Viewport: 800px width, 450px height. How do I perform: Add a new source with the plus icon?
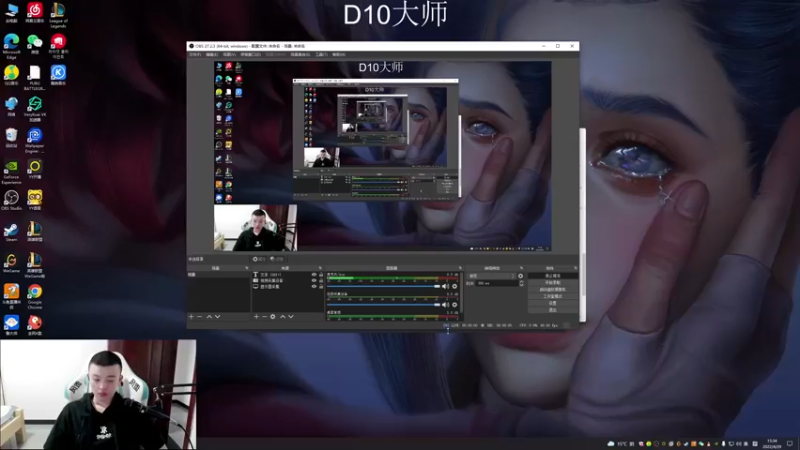(256, 317)
